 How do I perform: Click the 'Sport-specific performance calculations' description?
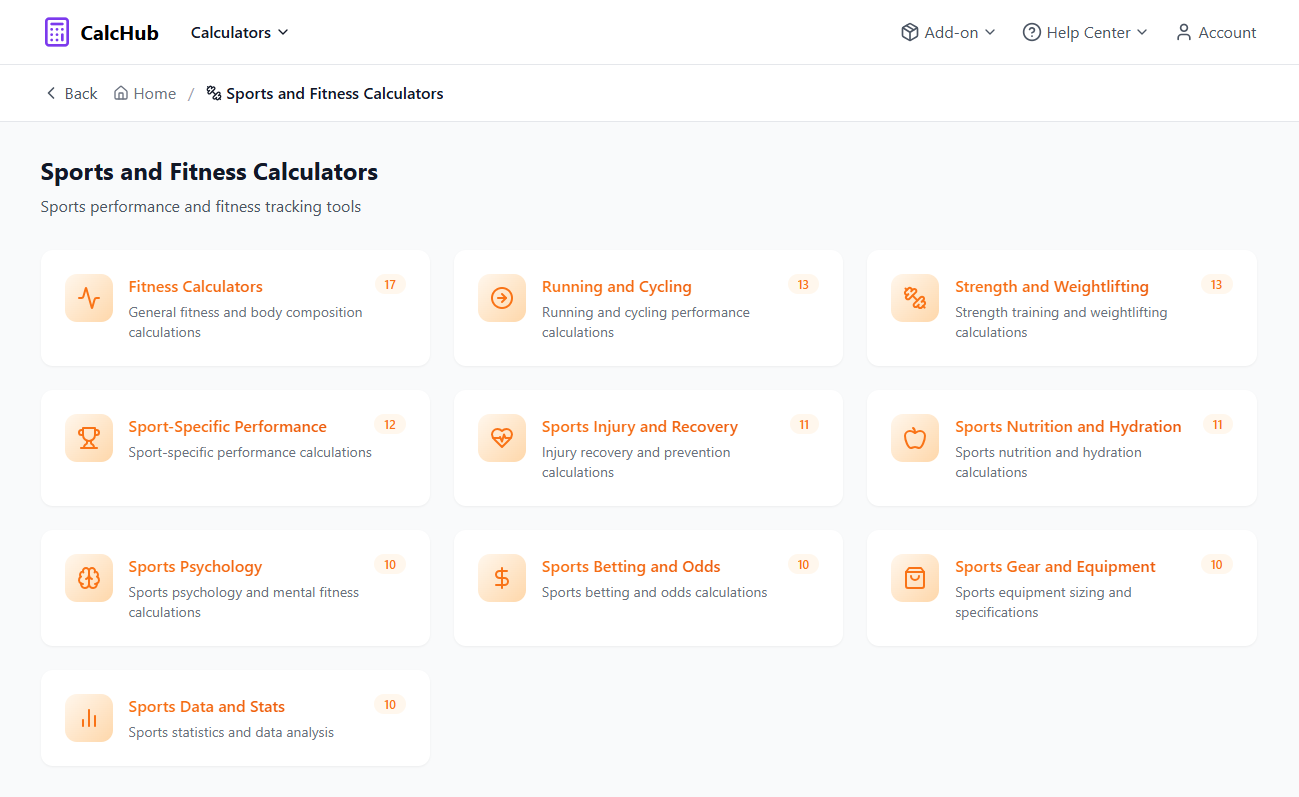pyautogui.click(x=250, y=453)
